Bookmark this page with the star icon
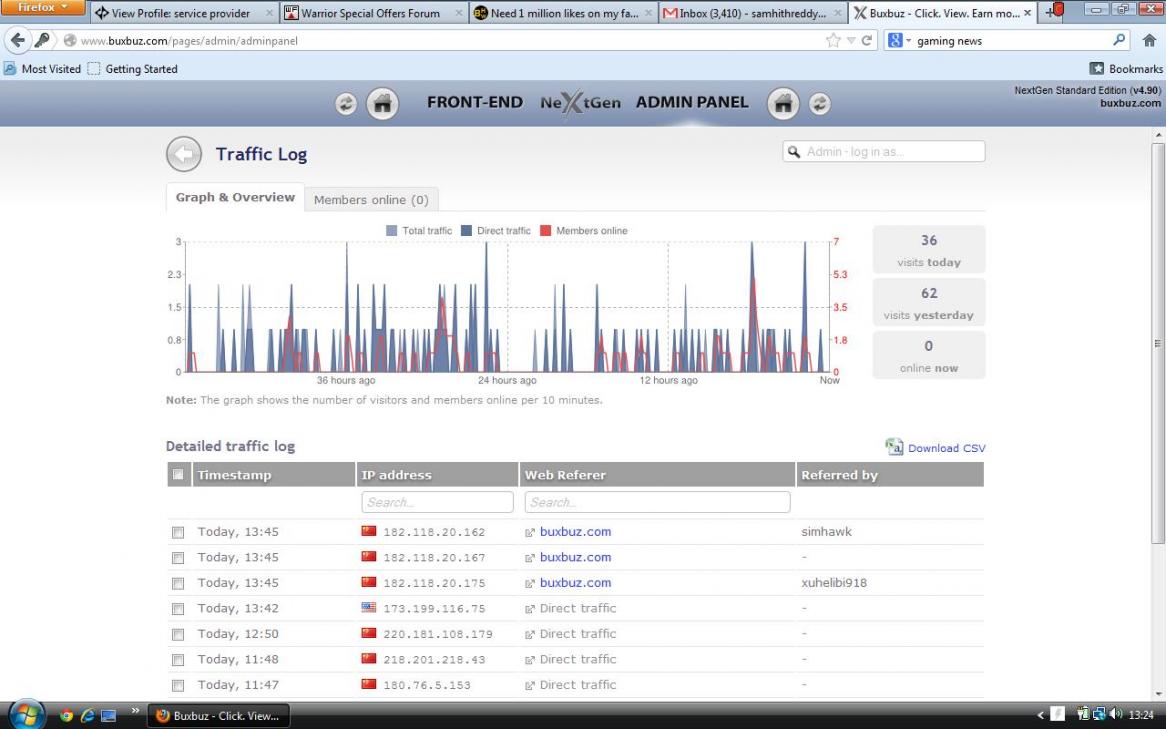Viewport: 1166px width, 729px height. click(x=833, y=40)
